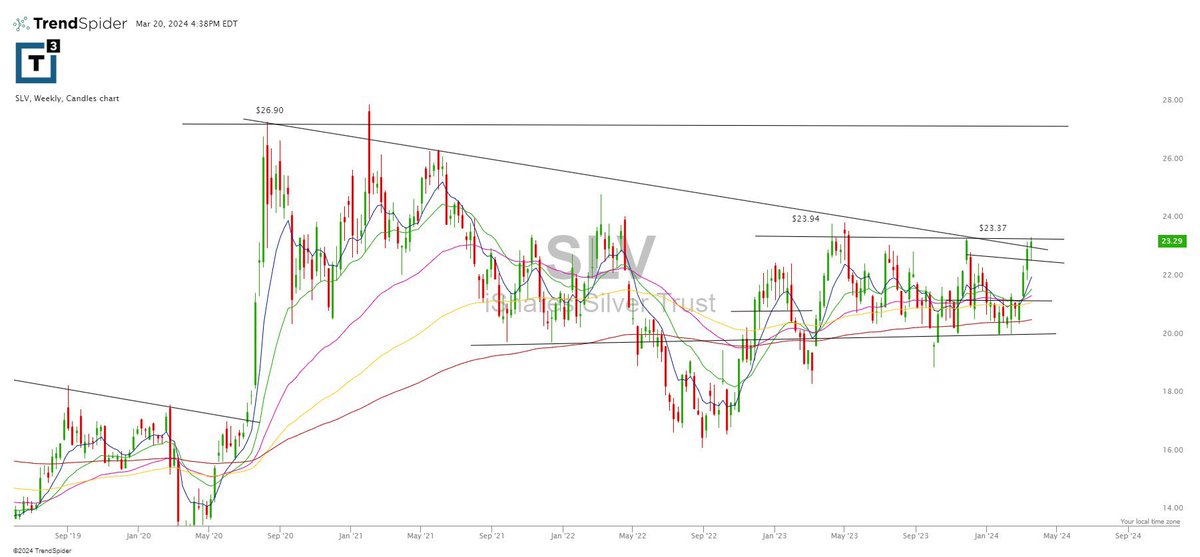Click the 14.00 price axis label
The image size is (1200, 557).
[x=1172, y=508]
